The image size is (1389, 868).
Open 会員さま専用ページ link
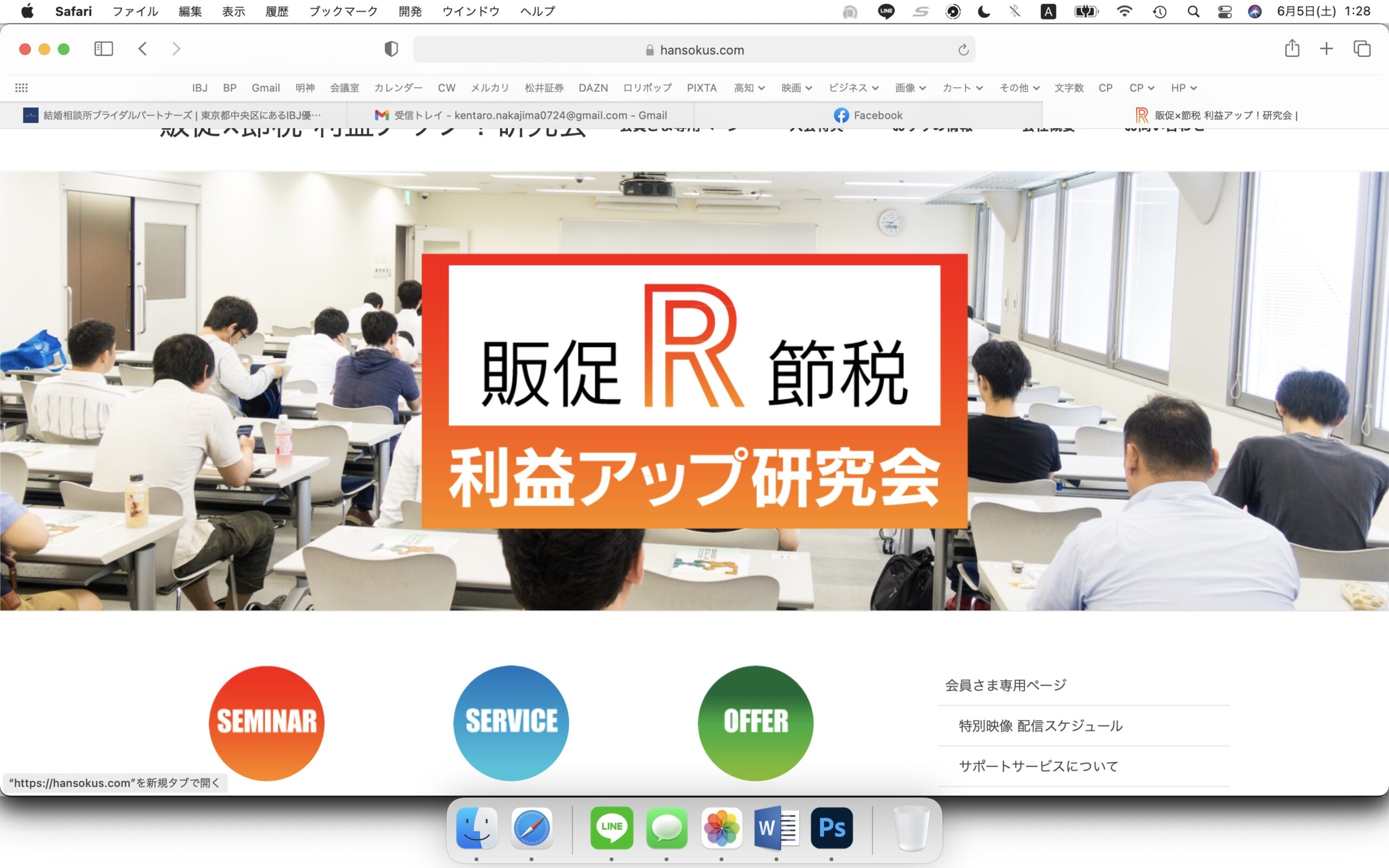coord(1005,685)
